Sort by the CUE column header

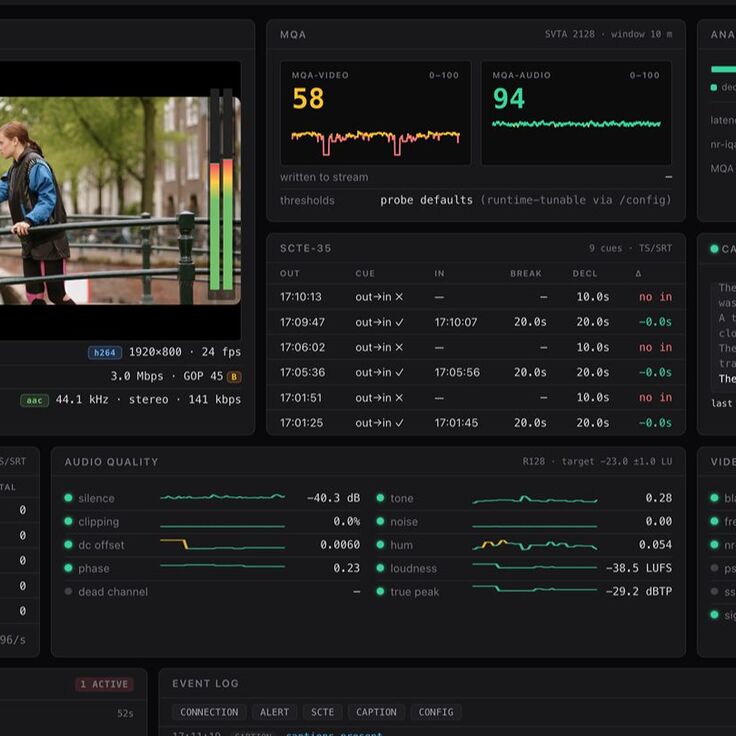[365, 273]
